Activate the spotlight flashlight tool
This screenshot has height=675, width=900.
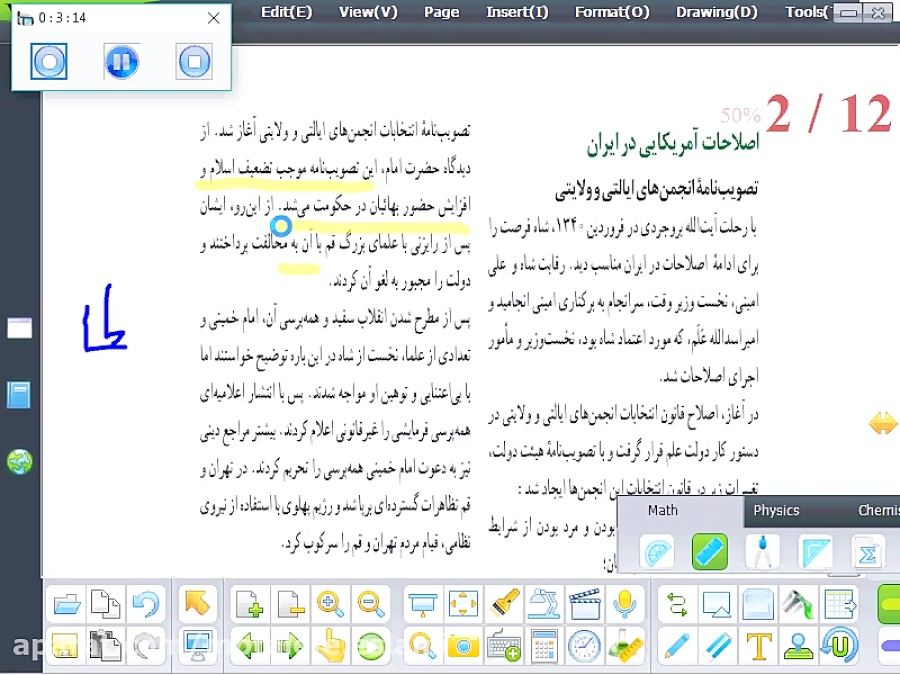[x=503, y=604]
